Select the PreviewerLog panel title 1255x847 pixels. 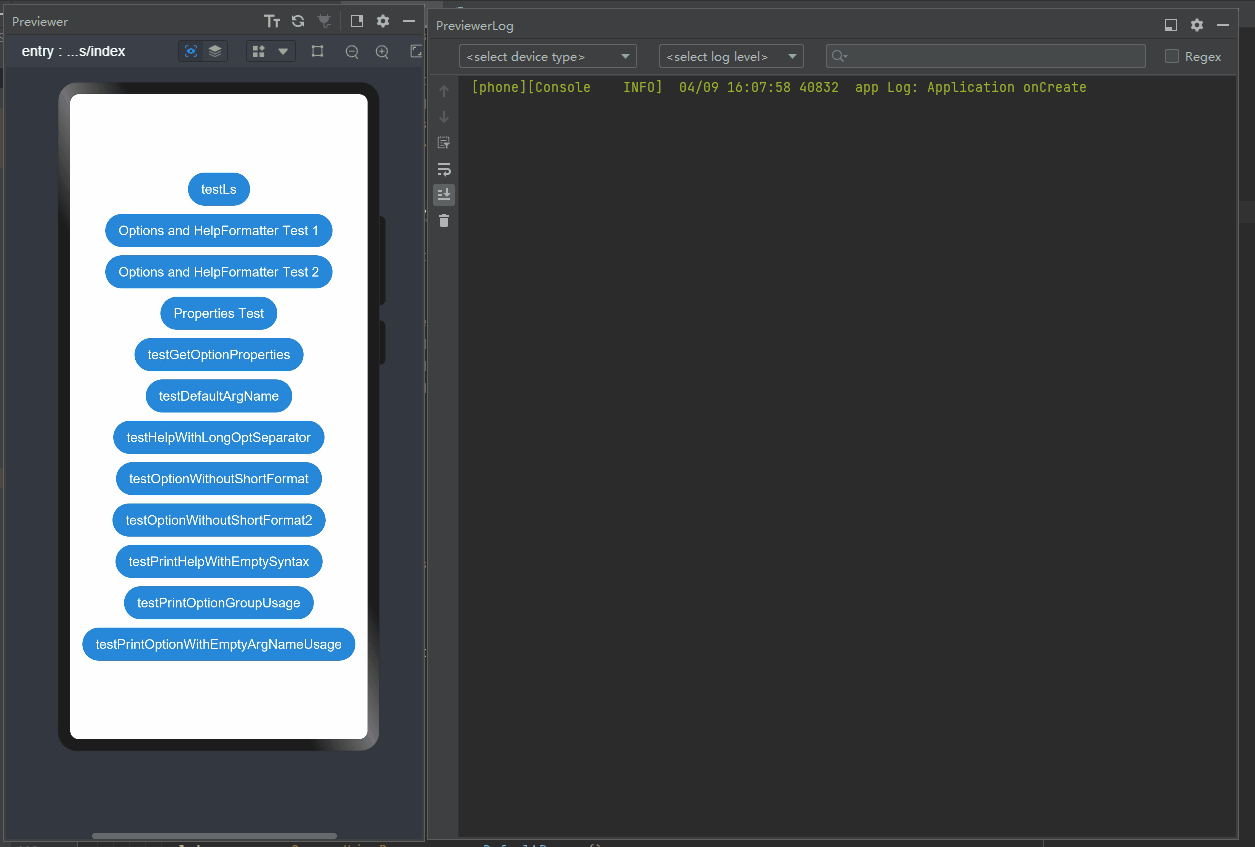[x=475, y=25]
